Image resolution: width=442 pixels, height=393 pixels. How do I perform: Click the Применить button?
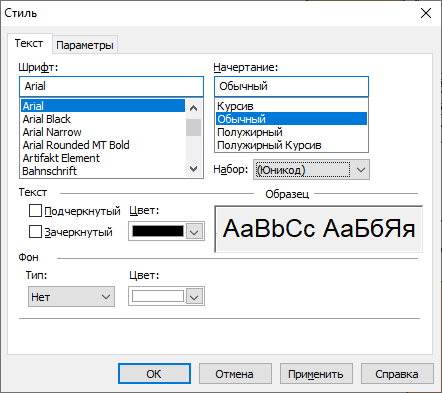[316, 374]
